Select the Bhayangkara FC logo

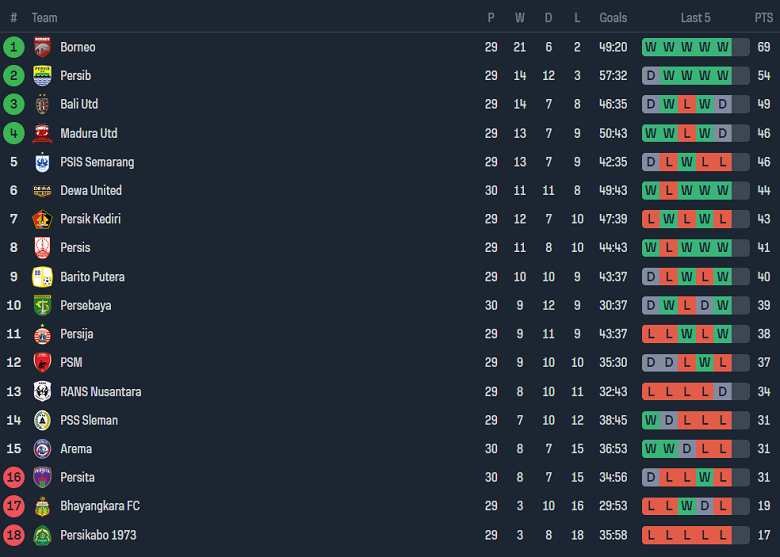tap(42, 506)
